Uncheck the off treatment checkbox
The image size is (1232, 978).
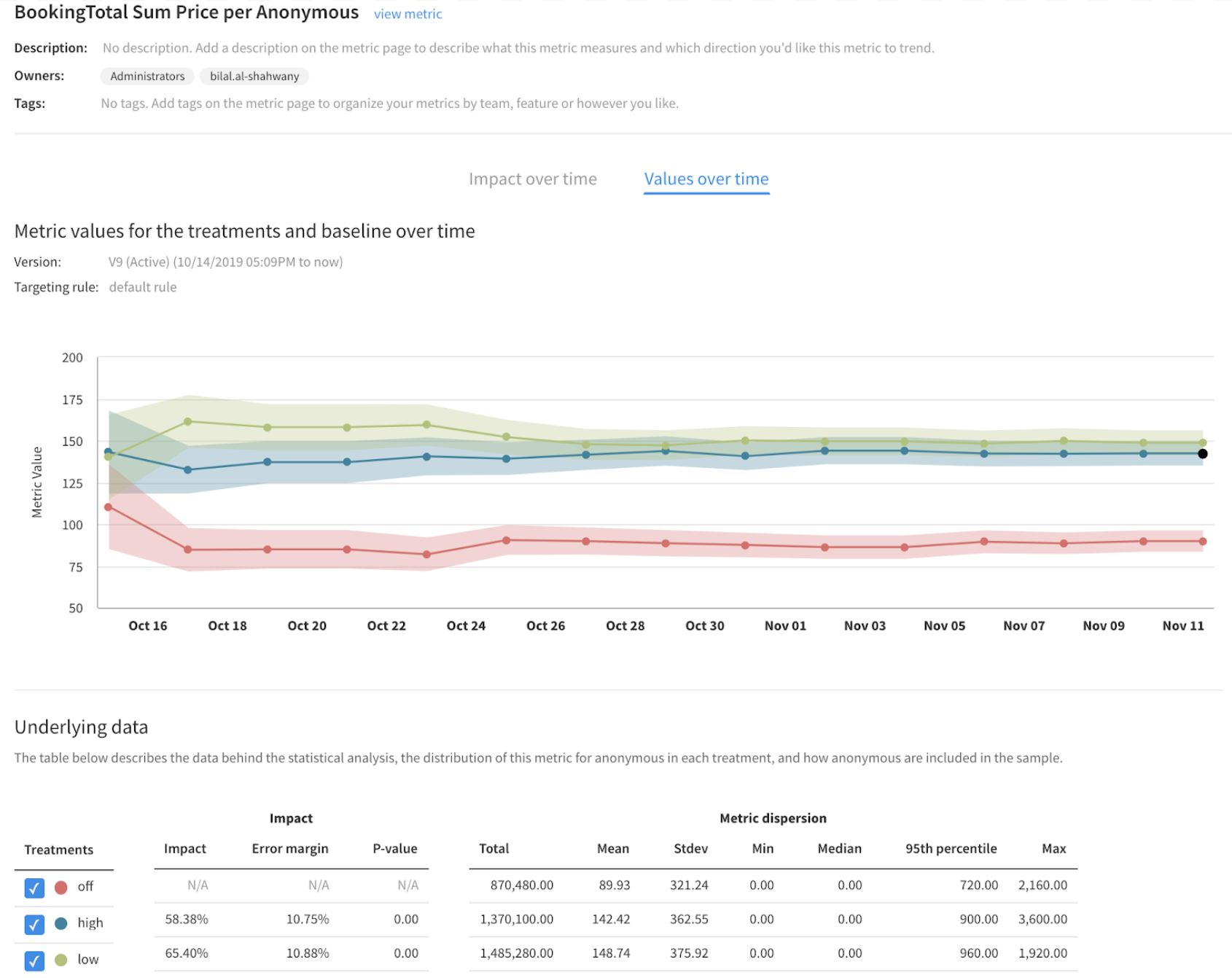tap(34, 888)
